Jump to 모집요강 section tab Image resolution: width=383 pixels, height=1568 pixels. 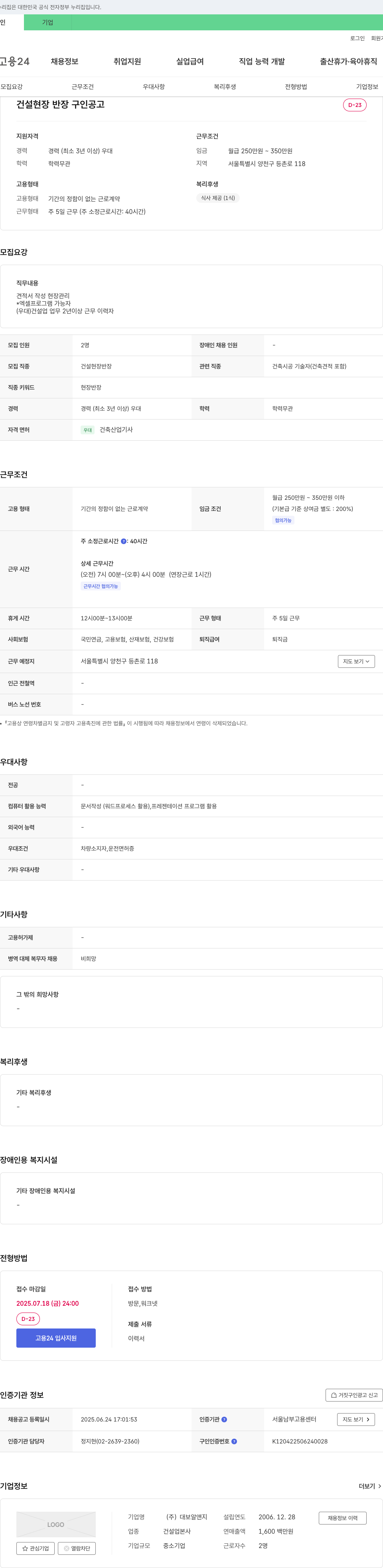(12, 87)
